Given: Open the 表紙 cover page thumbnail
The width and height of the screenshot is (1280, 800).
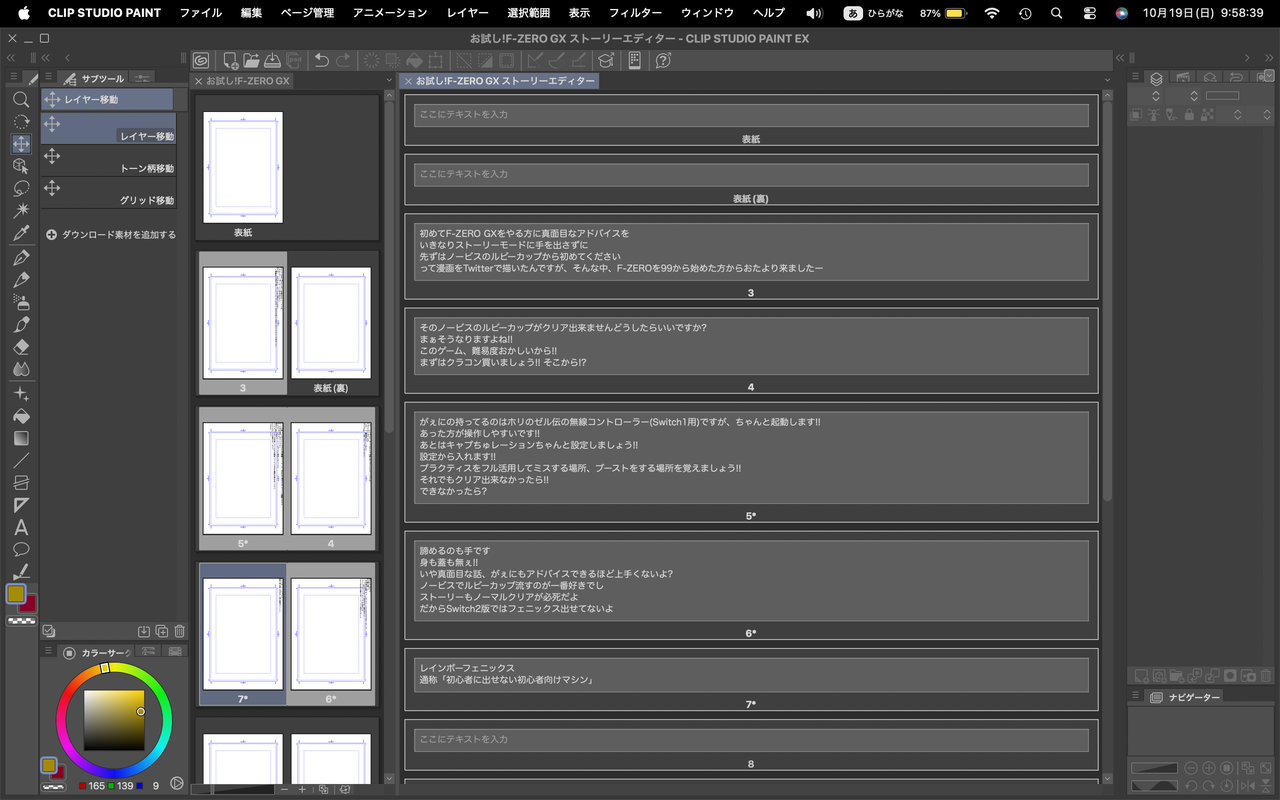Looking at the screenshot, I should point(243,167).
